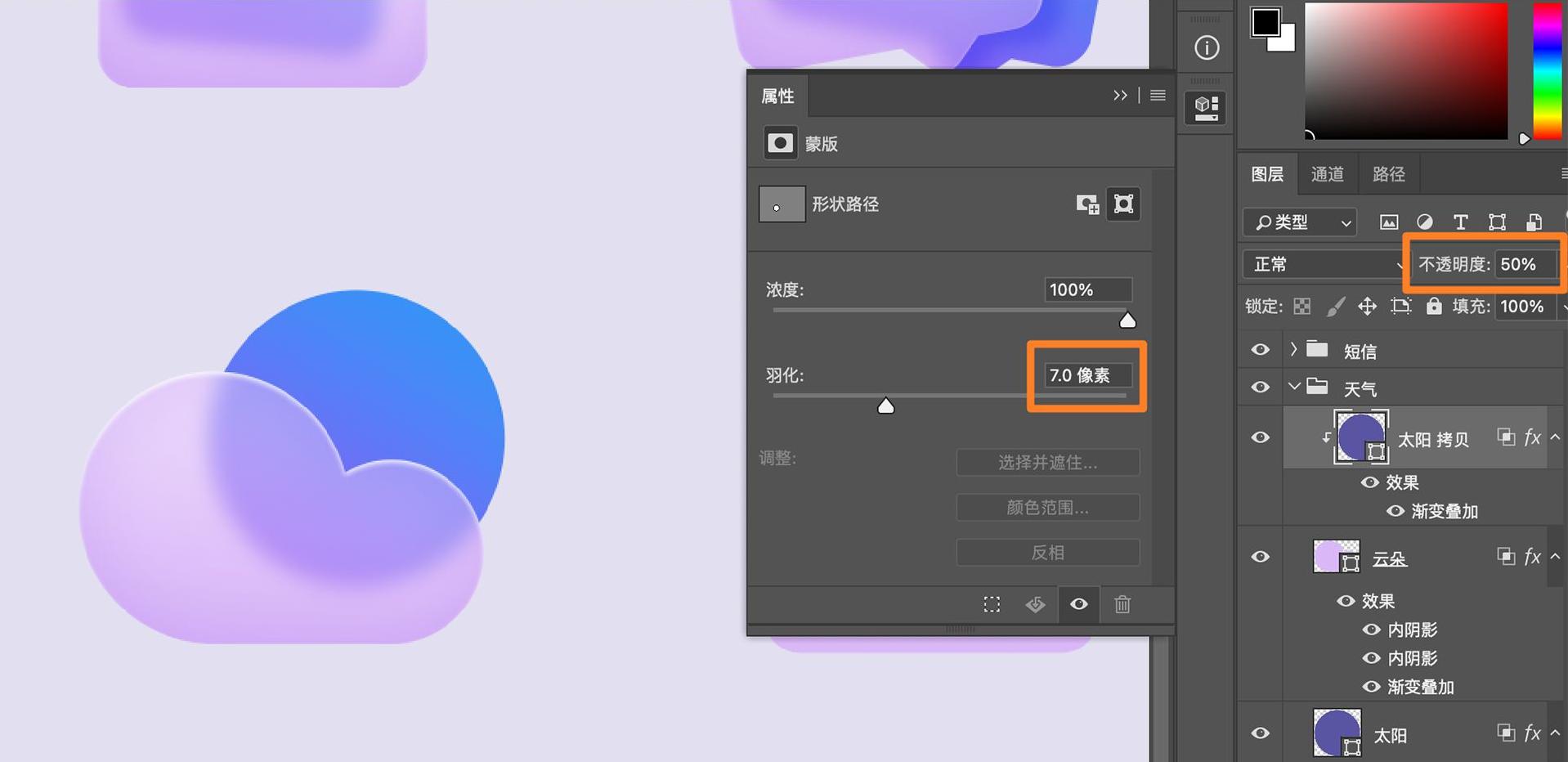The image size is (1568, 762).
Task: Collapse the 天气 group
Action: (1294, 387)
